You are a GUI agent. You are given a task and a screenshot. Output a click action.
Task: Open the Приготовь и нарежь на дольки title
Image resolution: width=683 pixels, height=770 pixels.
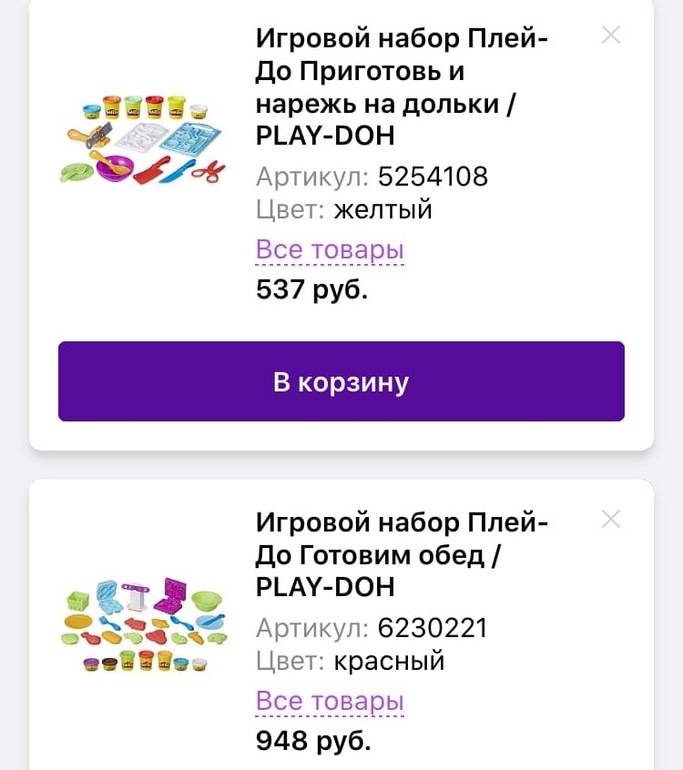click(x=400, y=71)
